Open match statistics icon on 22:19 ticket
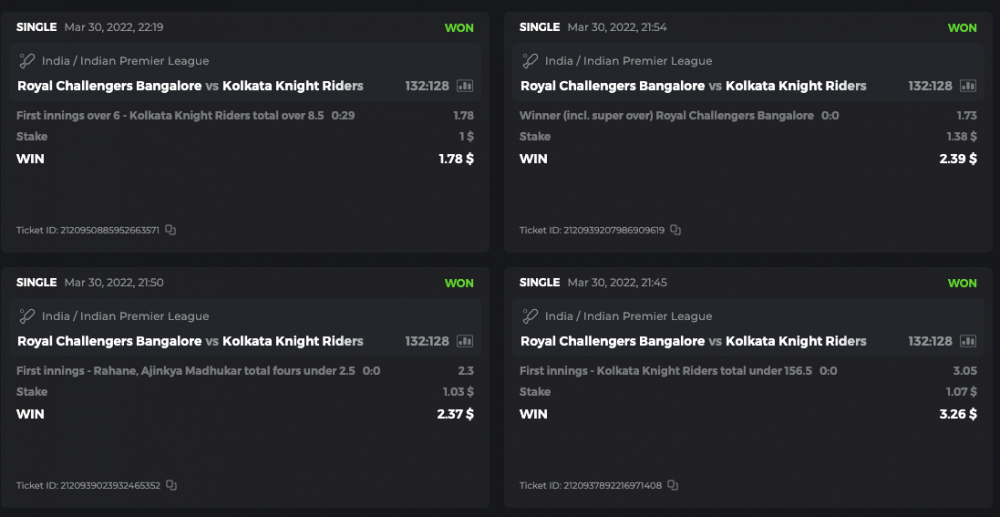1000x517 pixels. tap(464, 86)
